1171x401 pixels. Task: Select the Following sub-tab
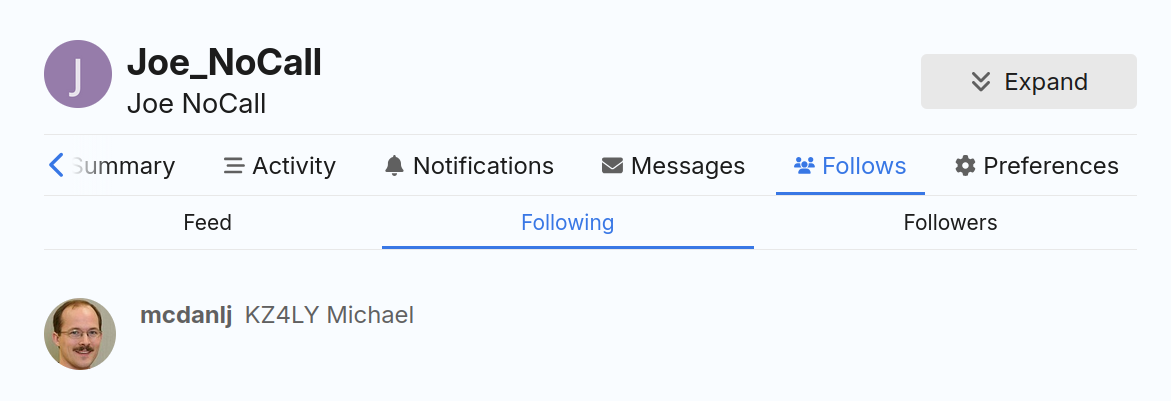tap(567, 223)
